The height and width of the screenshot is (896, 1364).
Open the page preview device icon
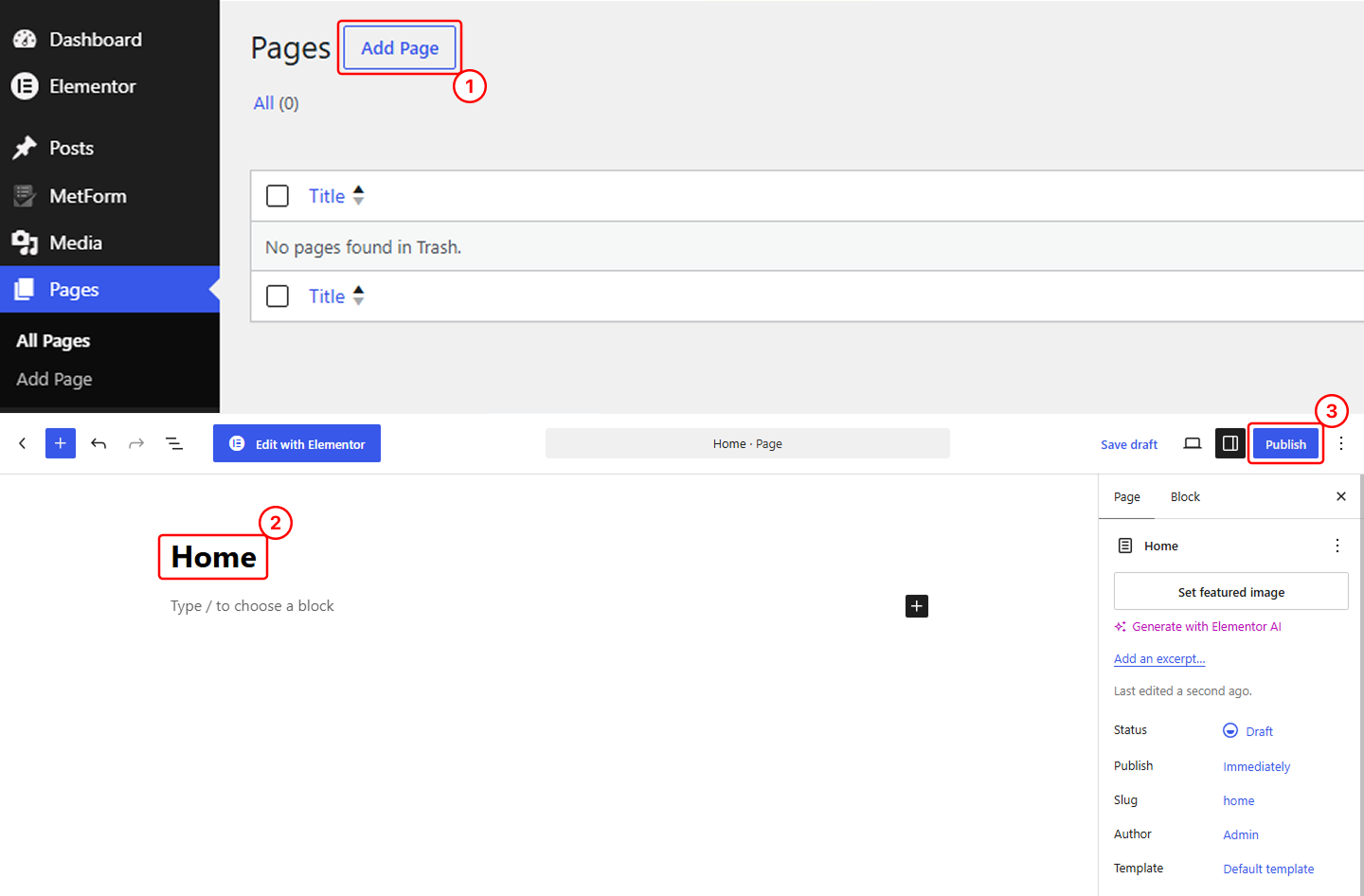click(1193, 443)
